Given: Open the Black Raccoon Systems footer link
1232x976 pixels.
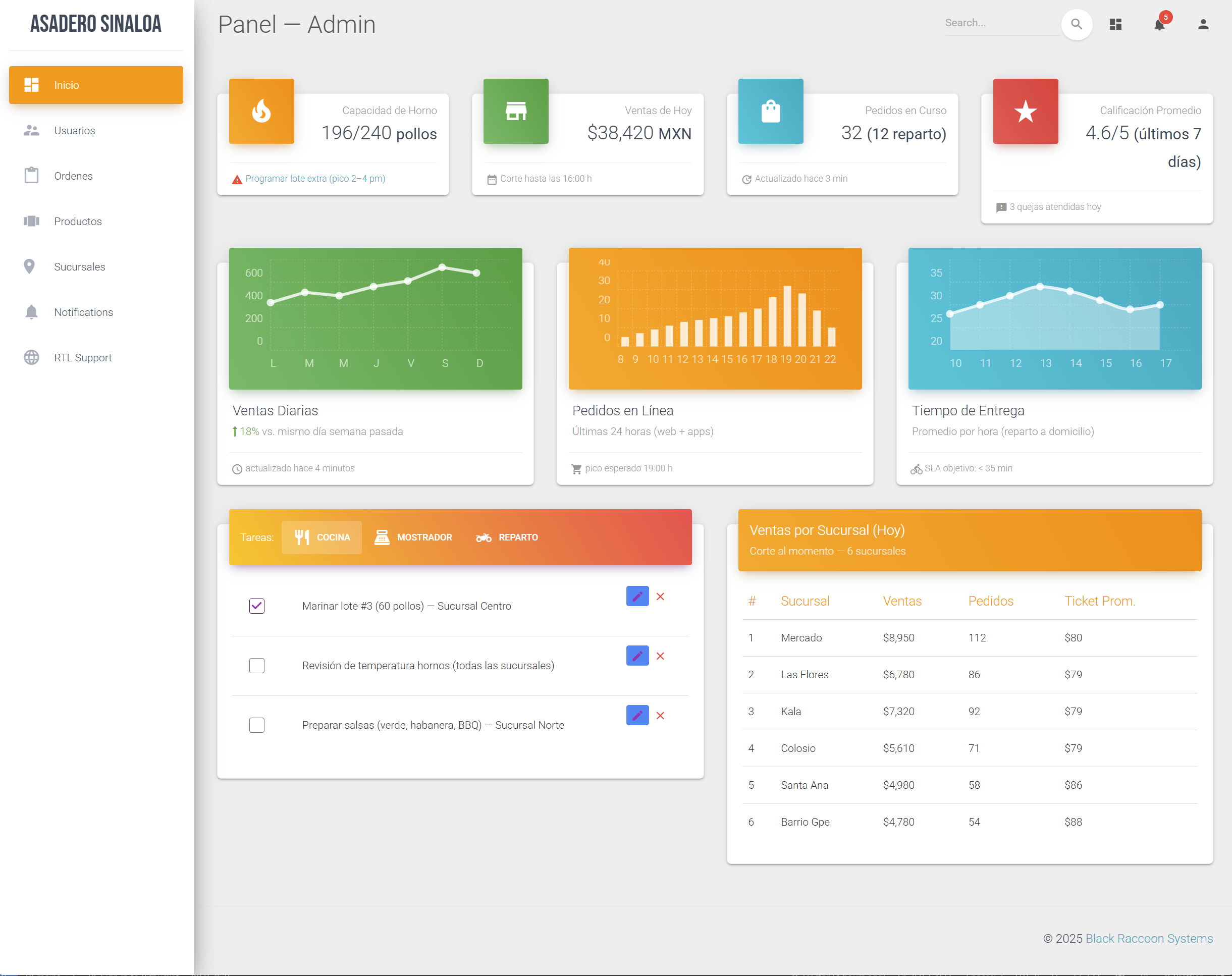Looking at the screenshot, I should pyautogui.click(x=1149, y=938).
